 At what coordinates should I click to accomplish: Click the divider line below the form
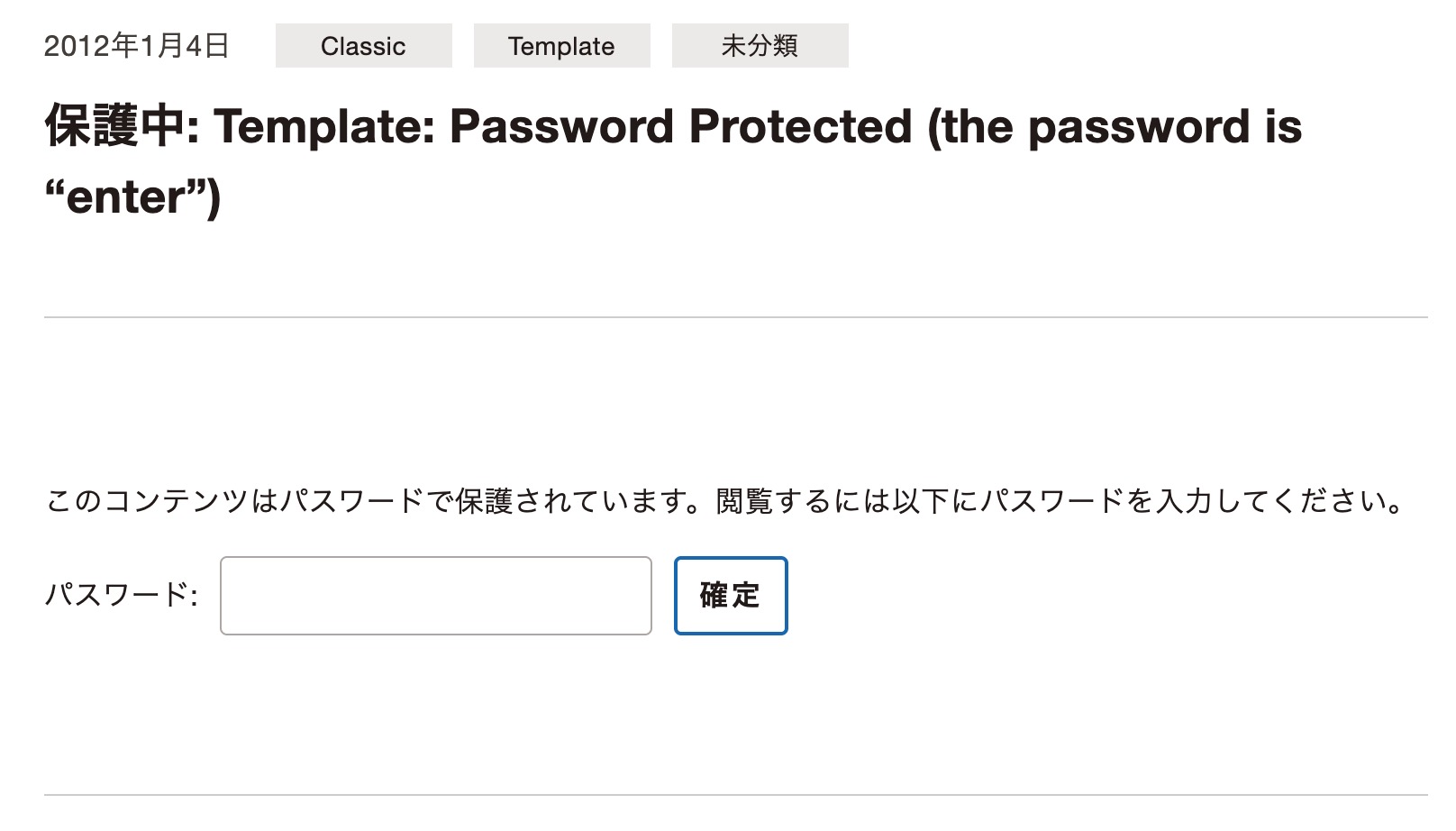pyautogui.click(x=735, y=795)
